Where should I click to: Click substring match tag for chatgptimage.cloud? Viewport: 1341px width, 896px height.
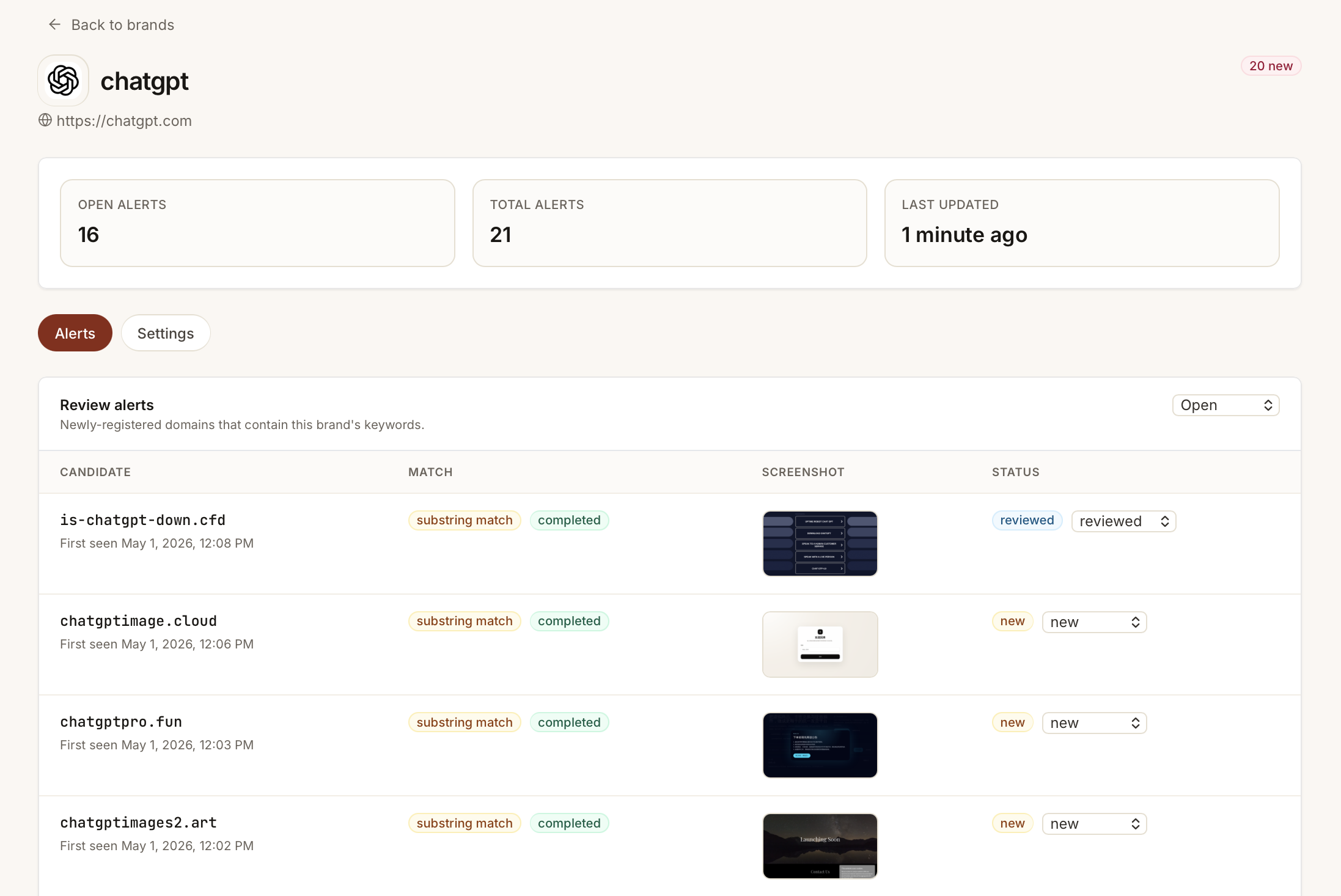(465, 621)
